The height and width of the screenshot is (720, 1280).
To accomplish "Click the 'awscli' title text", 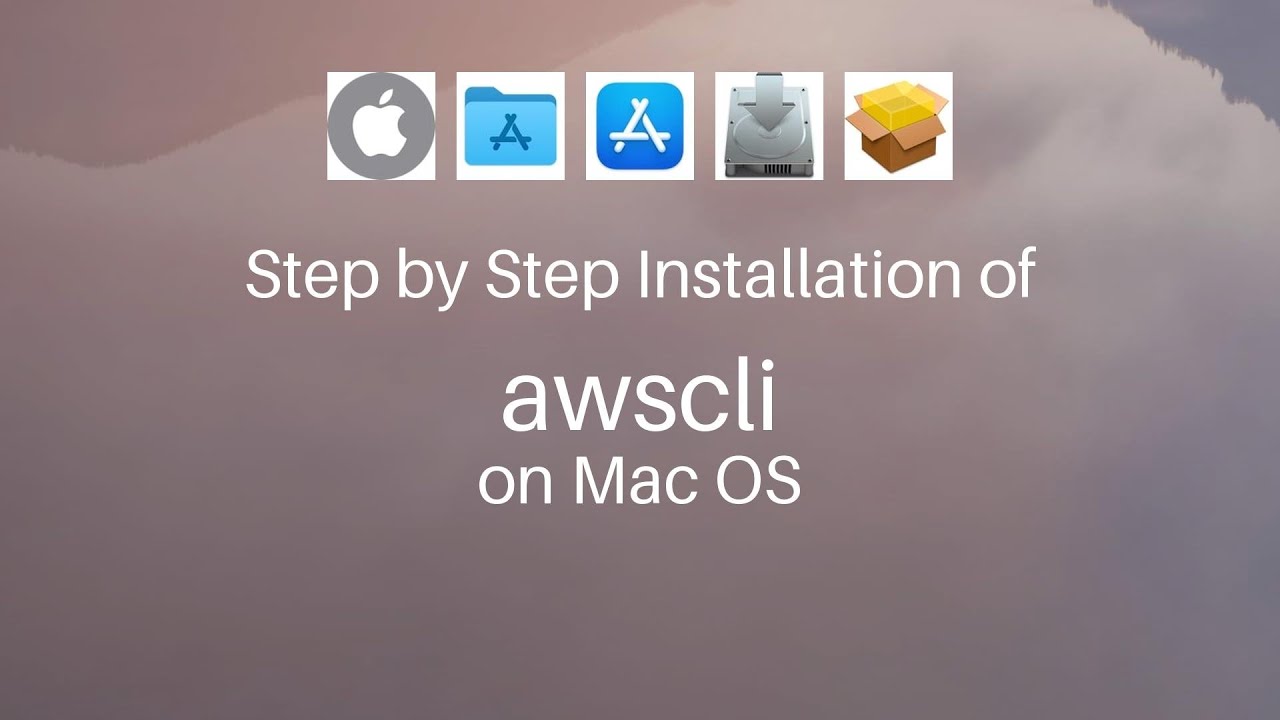I will 639,398.
